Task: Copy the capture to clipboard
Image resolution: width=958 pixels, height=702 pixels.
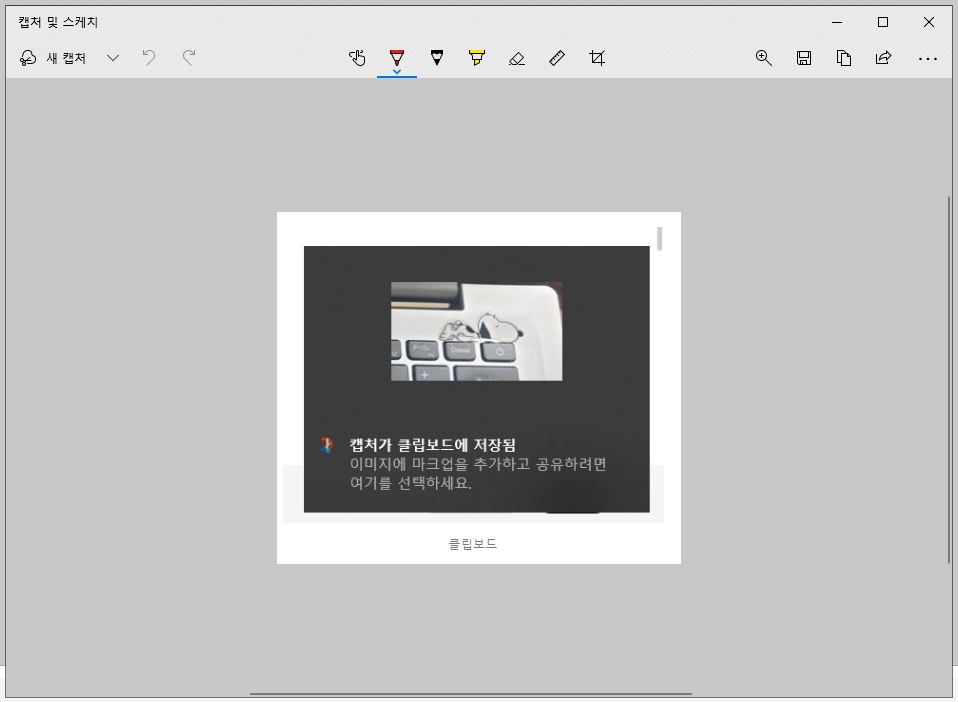Action: pos(844,57)
